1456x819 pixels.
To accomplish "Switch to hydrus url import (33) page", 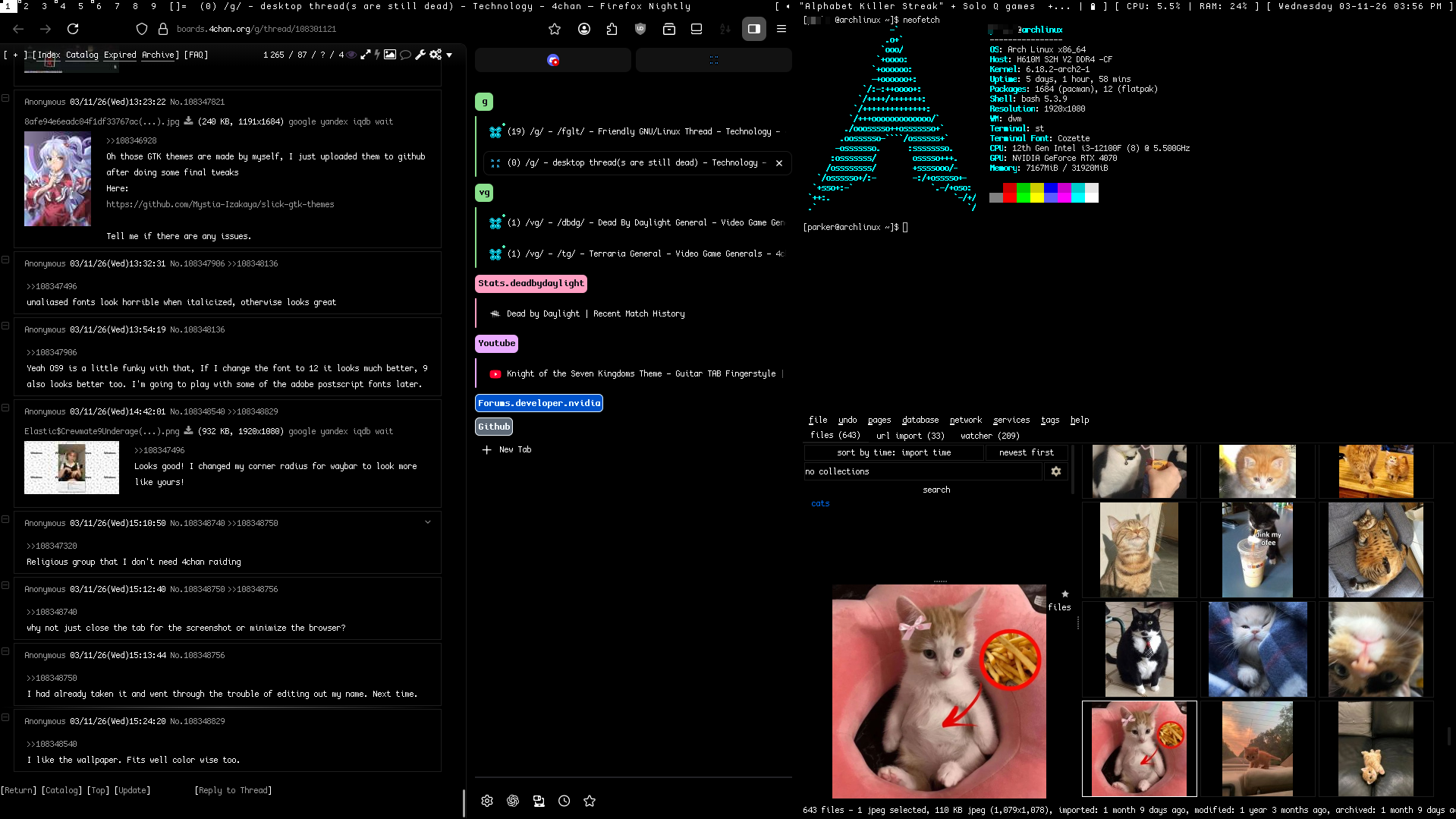I will (910, 436).
